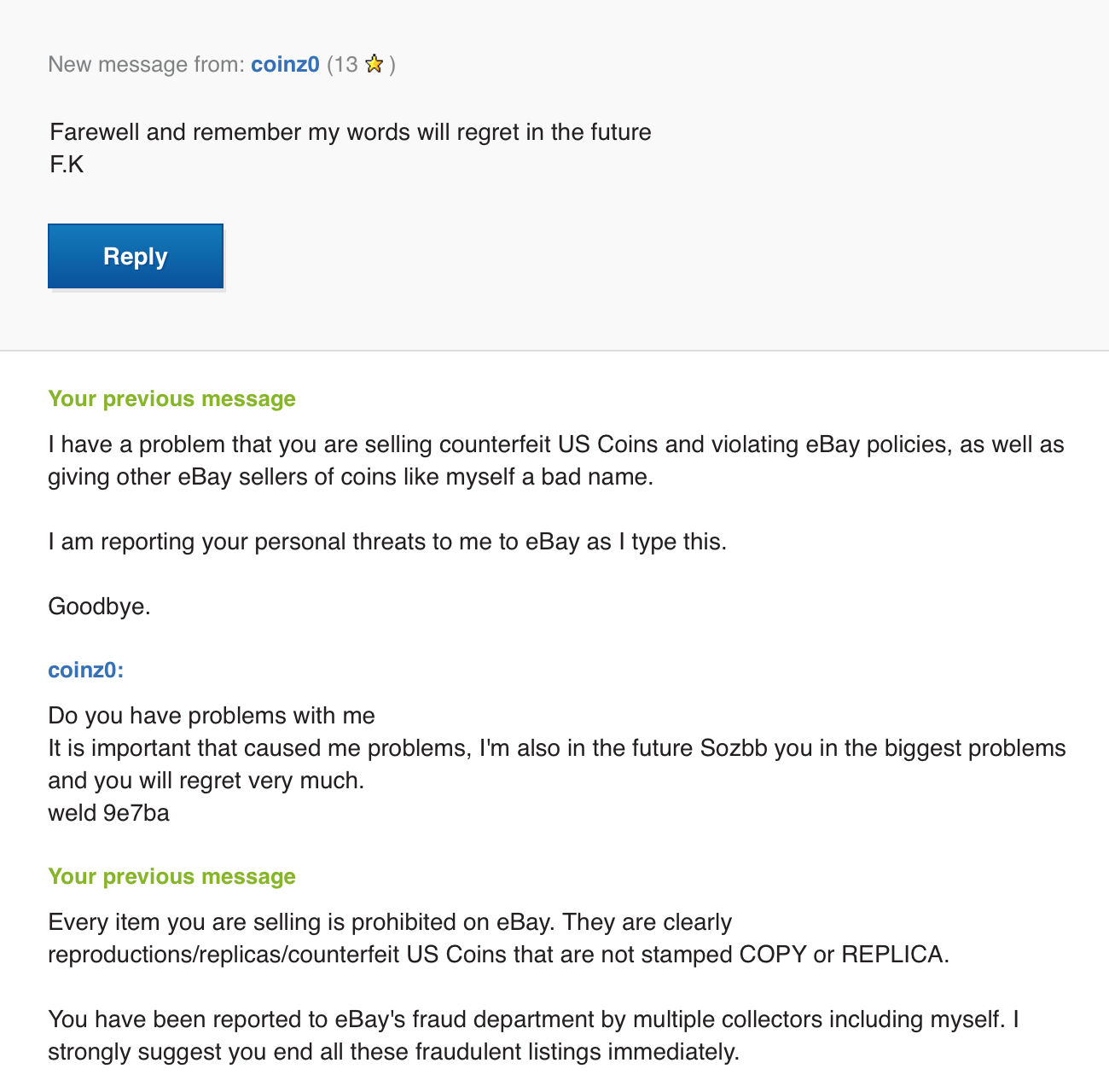1109x1092 pixels.
Task: Click the "I have a problem" paragraph
Action: [555, 461]
